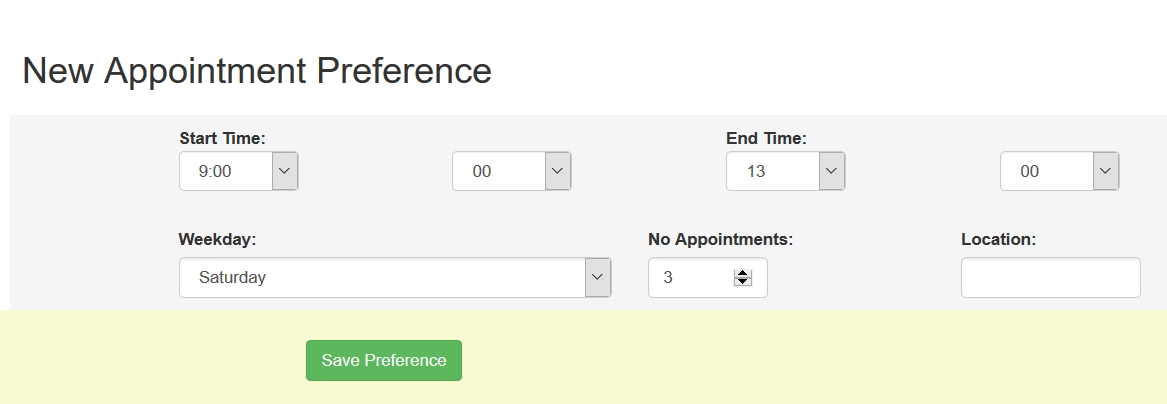Open the Start Time minutes box showing 00

[499, 171]
